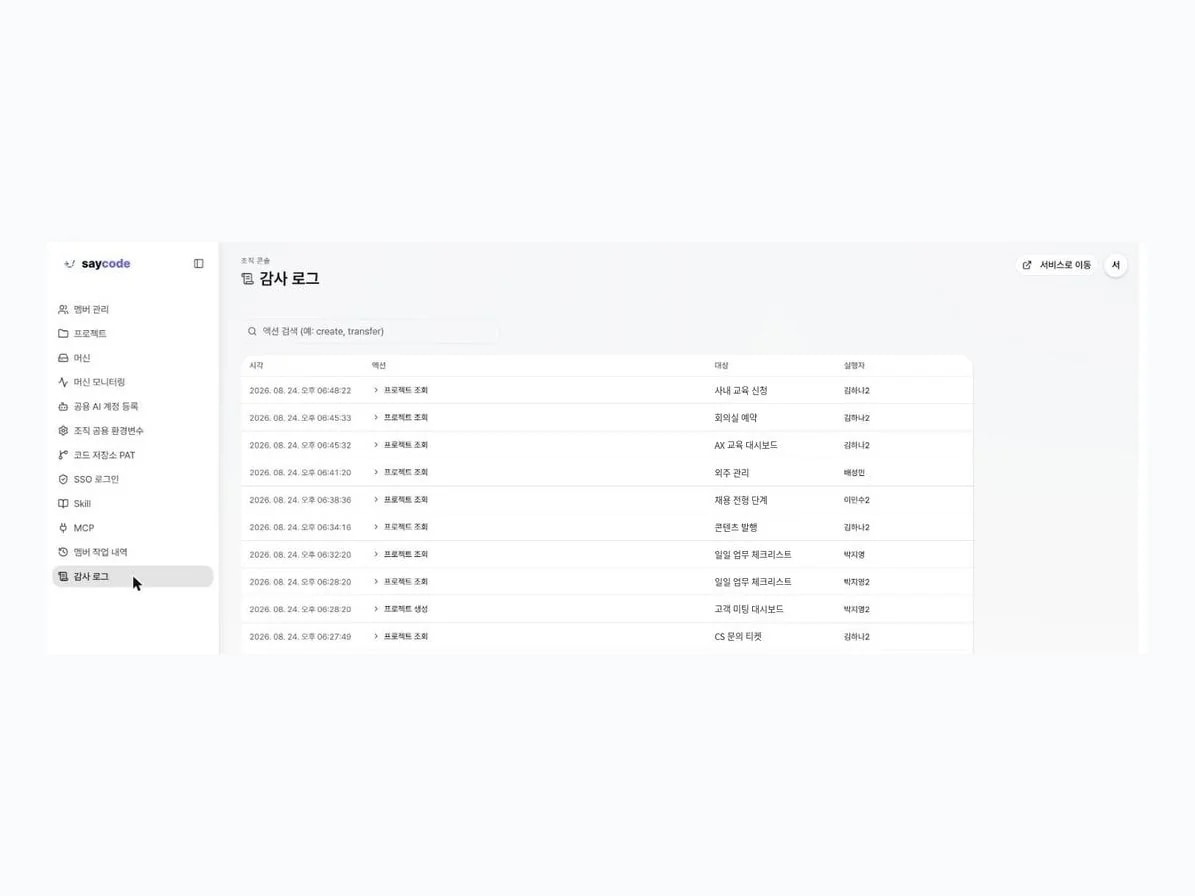Image resolution: width=1195 pixels, height=896 pixels.
Task: Click the actor name 박지영 at 06:32:20
Action: [854, 555]
